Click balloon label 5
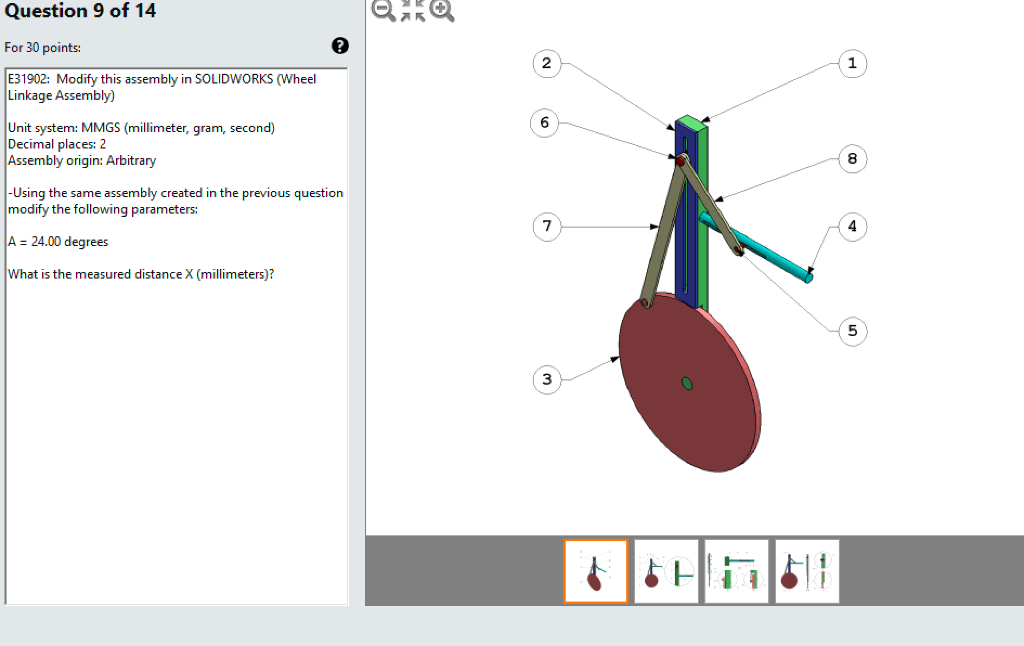Screen dimensions: 1024x646 pos(851,331)
